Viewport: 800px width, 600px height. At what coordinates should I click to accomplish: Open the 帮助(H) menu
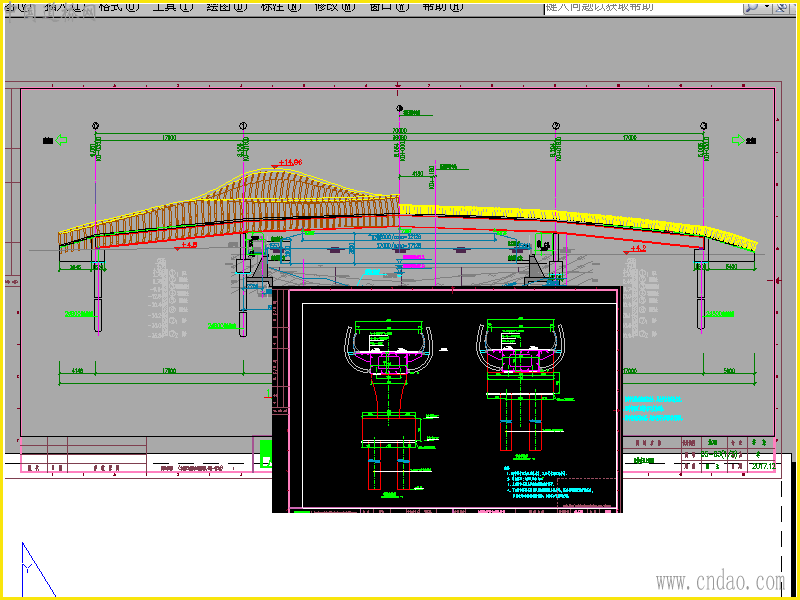443,7
